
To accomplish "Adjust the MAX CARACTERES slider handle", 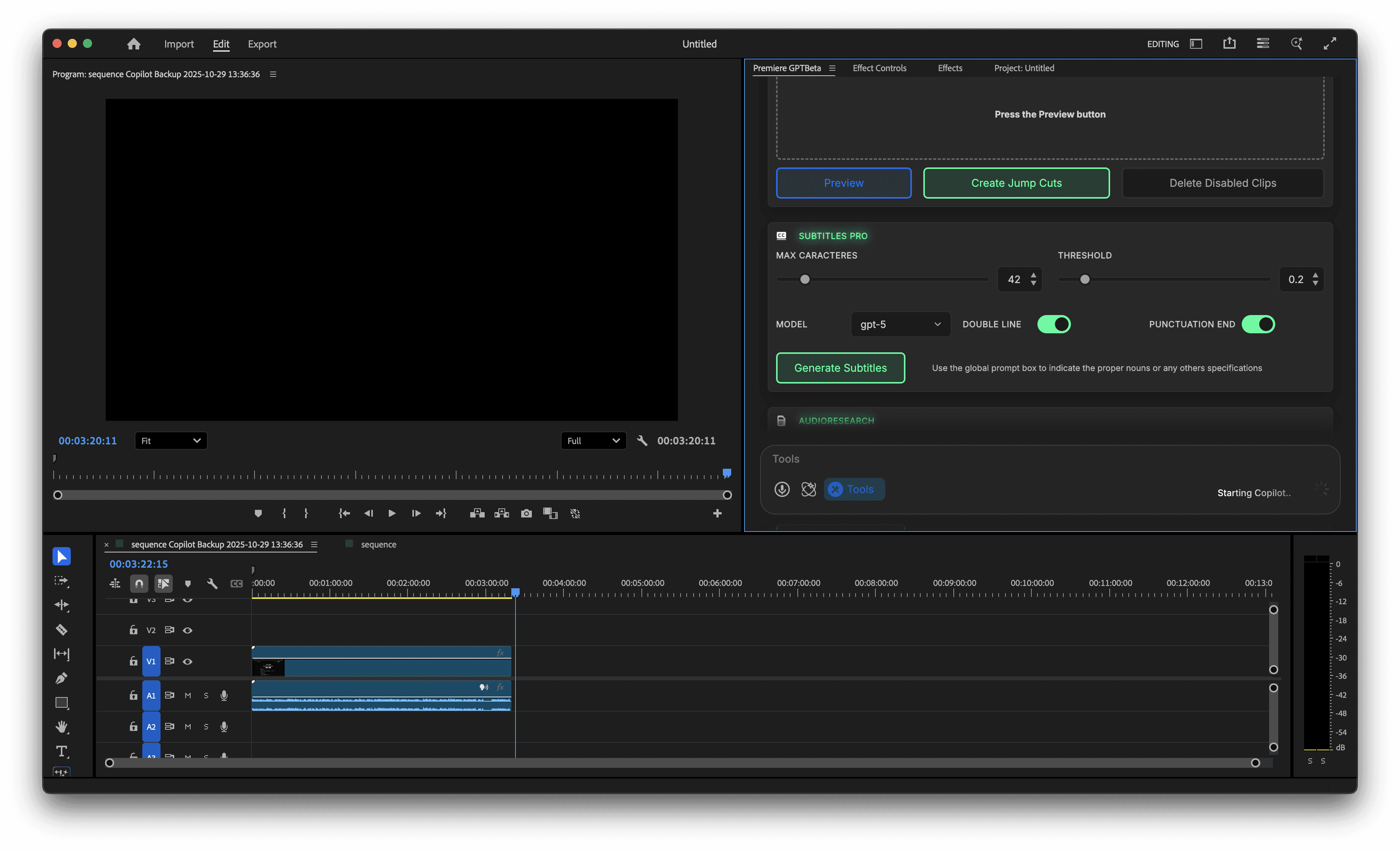I will (x=805, y=279).
